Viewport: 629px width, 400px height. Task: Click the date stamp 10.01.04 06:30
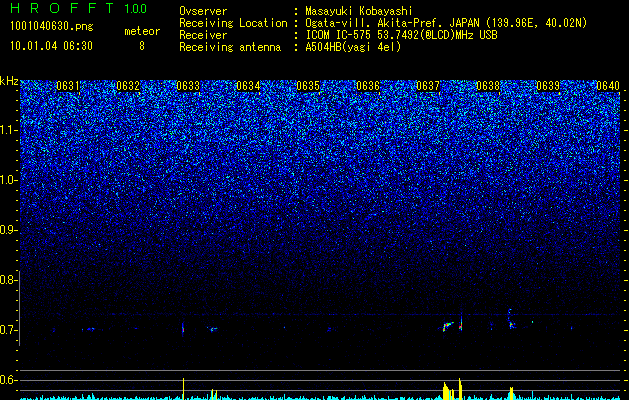51,46
